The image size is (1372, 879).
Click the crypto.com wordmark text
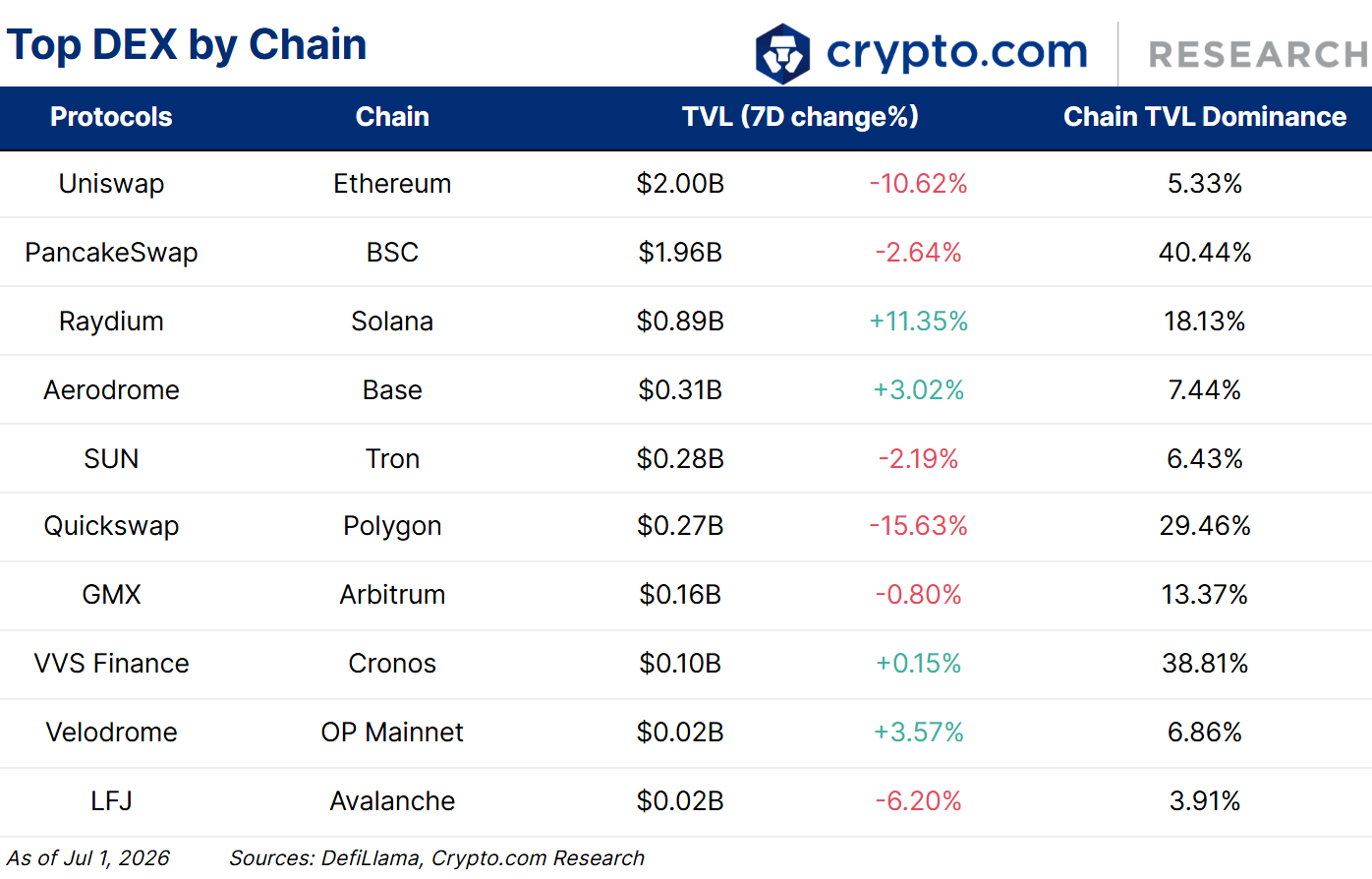click(x=956, y=52)
